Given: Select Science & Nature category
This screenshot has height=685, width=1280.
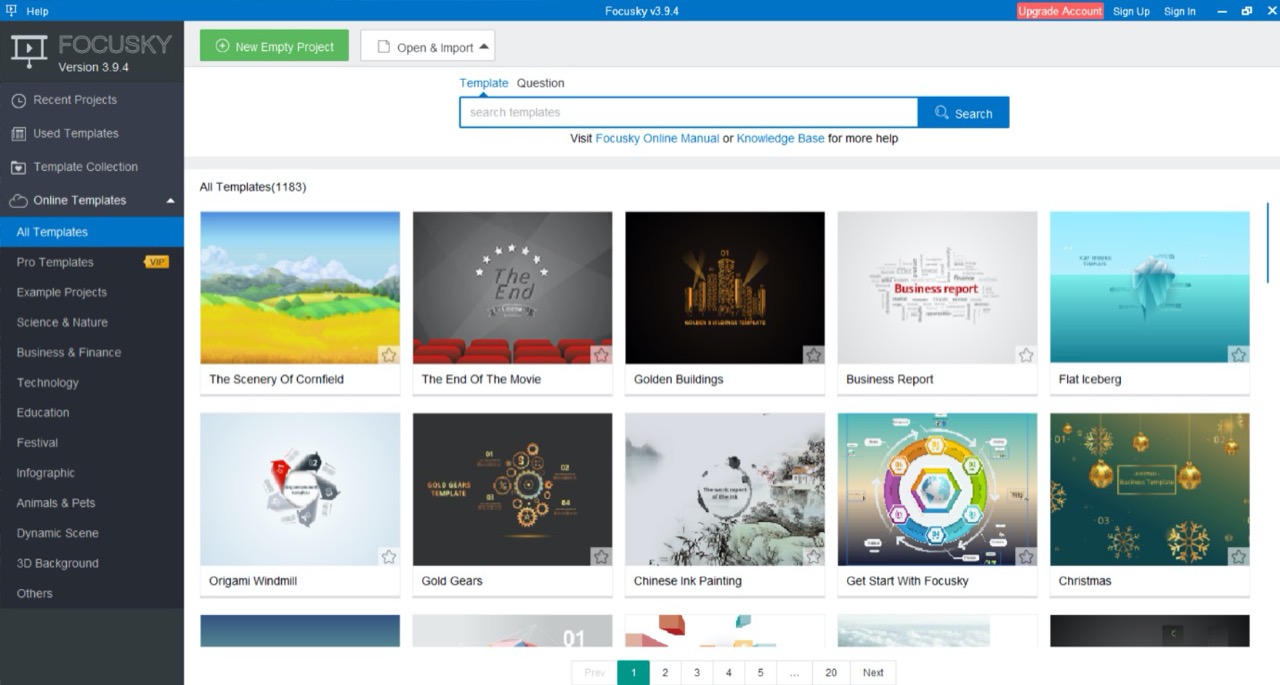Looking at the screenshot, I should click(x=62, y=322).
